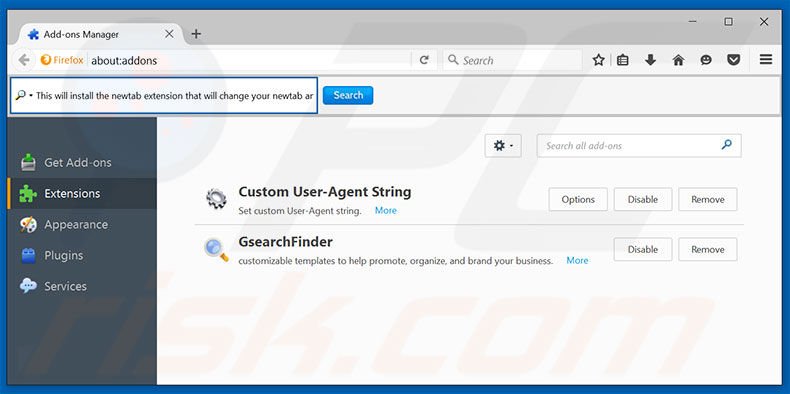790x394 pixels.
Task: Minimize the Firefox window
Action: [x=693, y=22]
